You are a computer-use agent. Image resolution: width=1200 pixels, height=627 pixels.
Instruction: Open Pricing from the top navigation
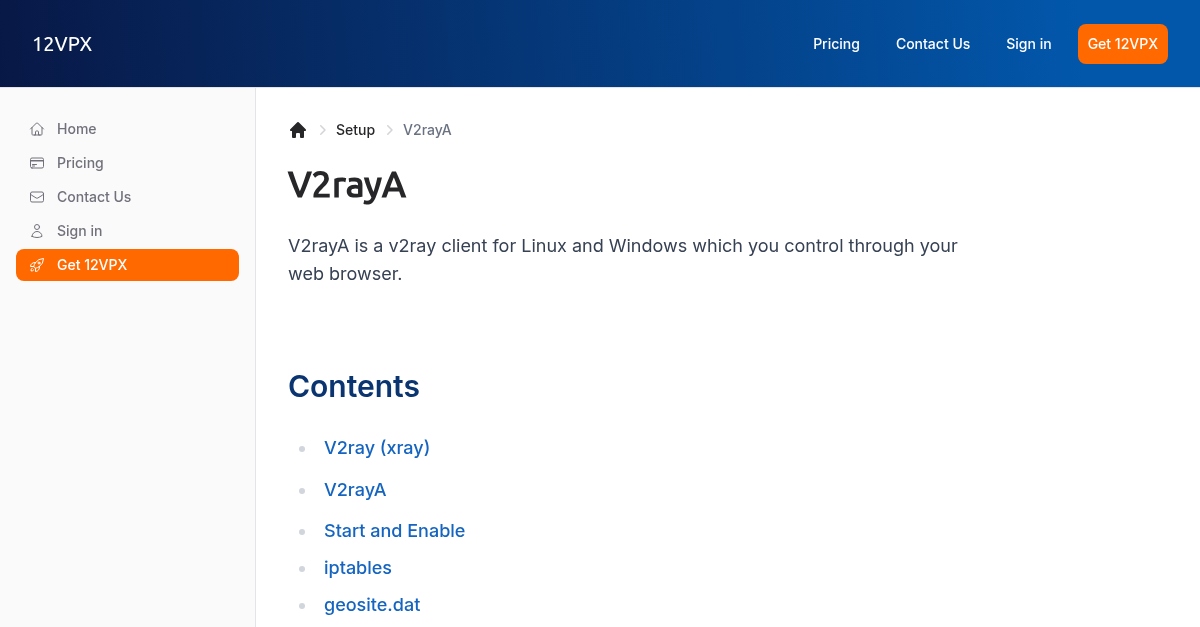pyautogui.click(x=836, y=44)
